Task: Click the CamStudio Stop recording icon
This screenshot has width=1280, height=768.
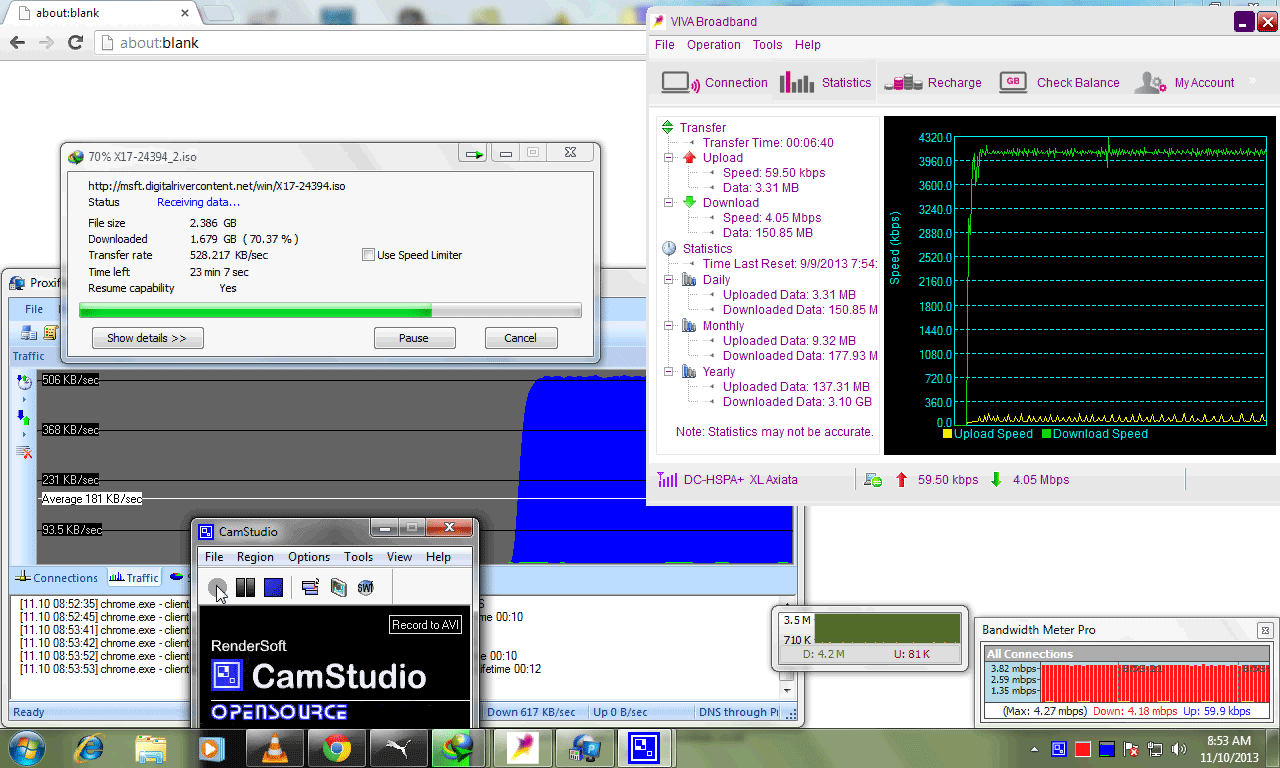Action: [273, 588]
